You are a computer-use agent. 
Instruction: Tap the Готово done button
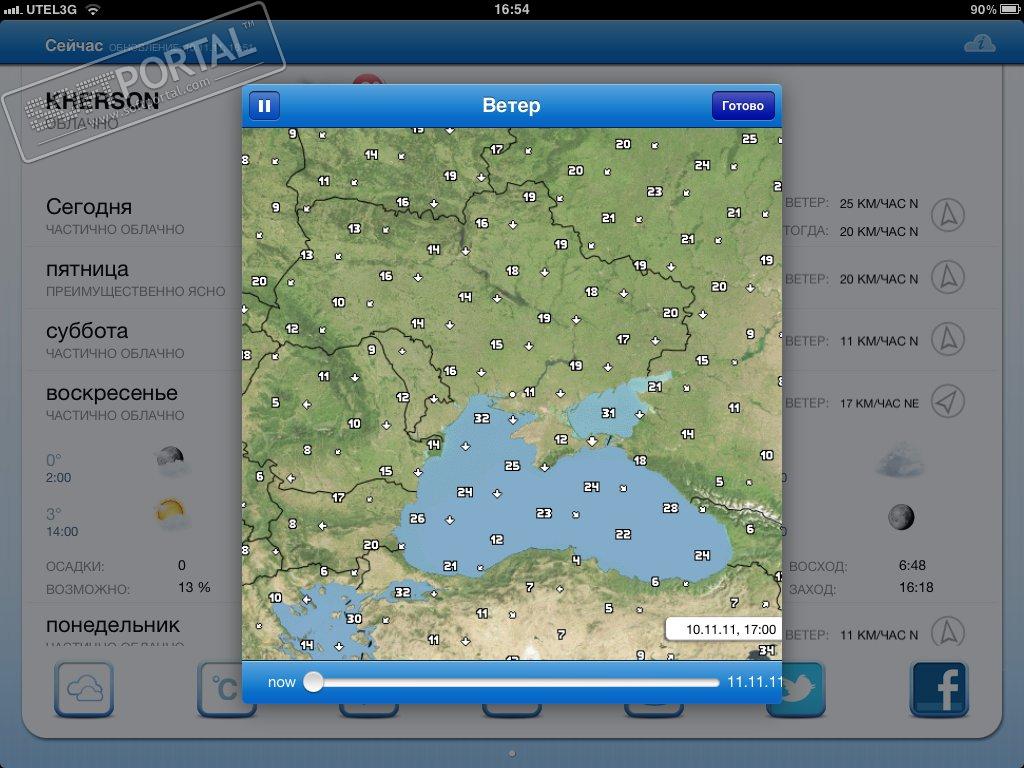tap(743, 106)
